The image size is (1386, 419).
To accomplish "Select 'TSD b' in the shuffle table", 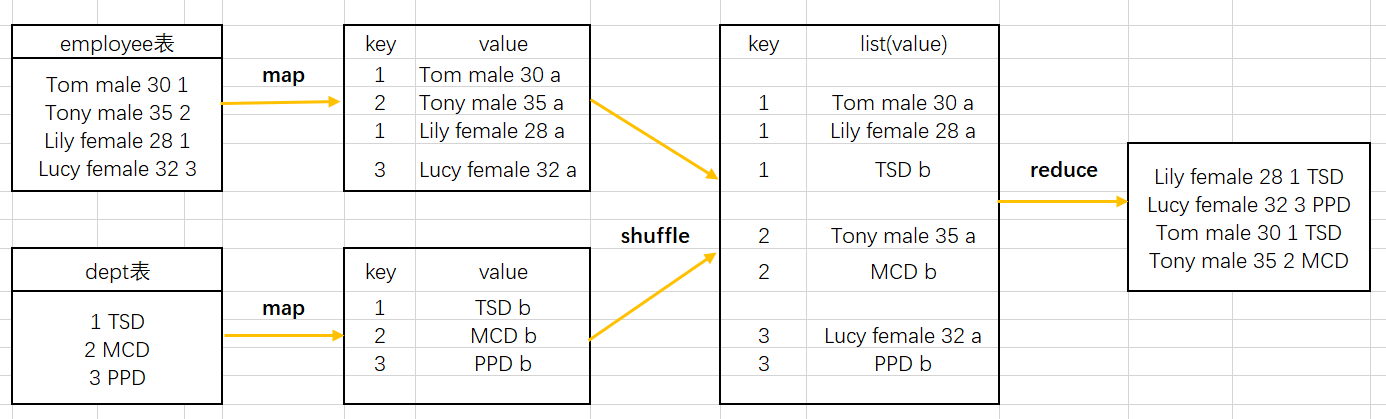I will (902, 170).
